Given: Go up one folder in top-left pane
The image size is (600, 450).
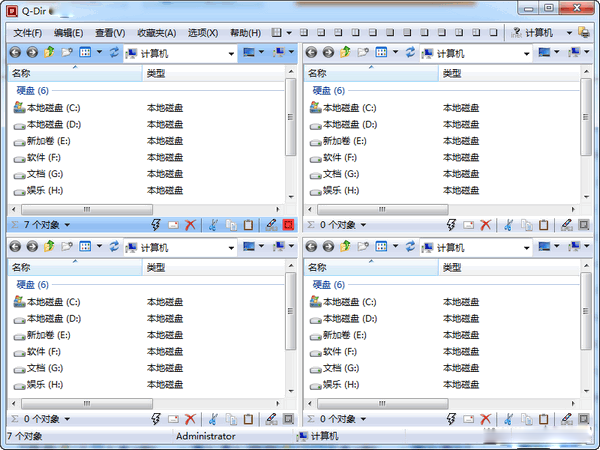Looking at the screenshot, I should [49, 52].
